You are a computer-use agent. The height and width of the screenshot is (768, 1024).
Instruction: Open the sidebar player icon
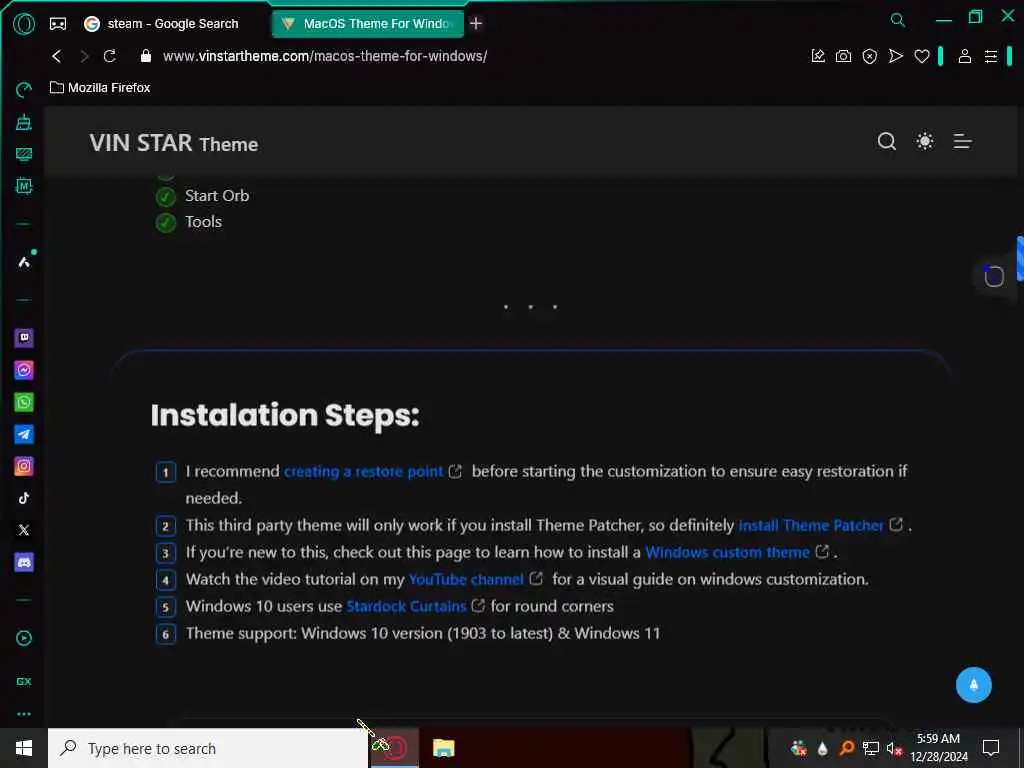coord(24,638)
